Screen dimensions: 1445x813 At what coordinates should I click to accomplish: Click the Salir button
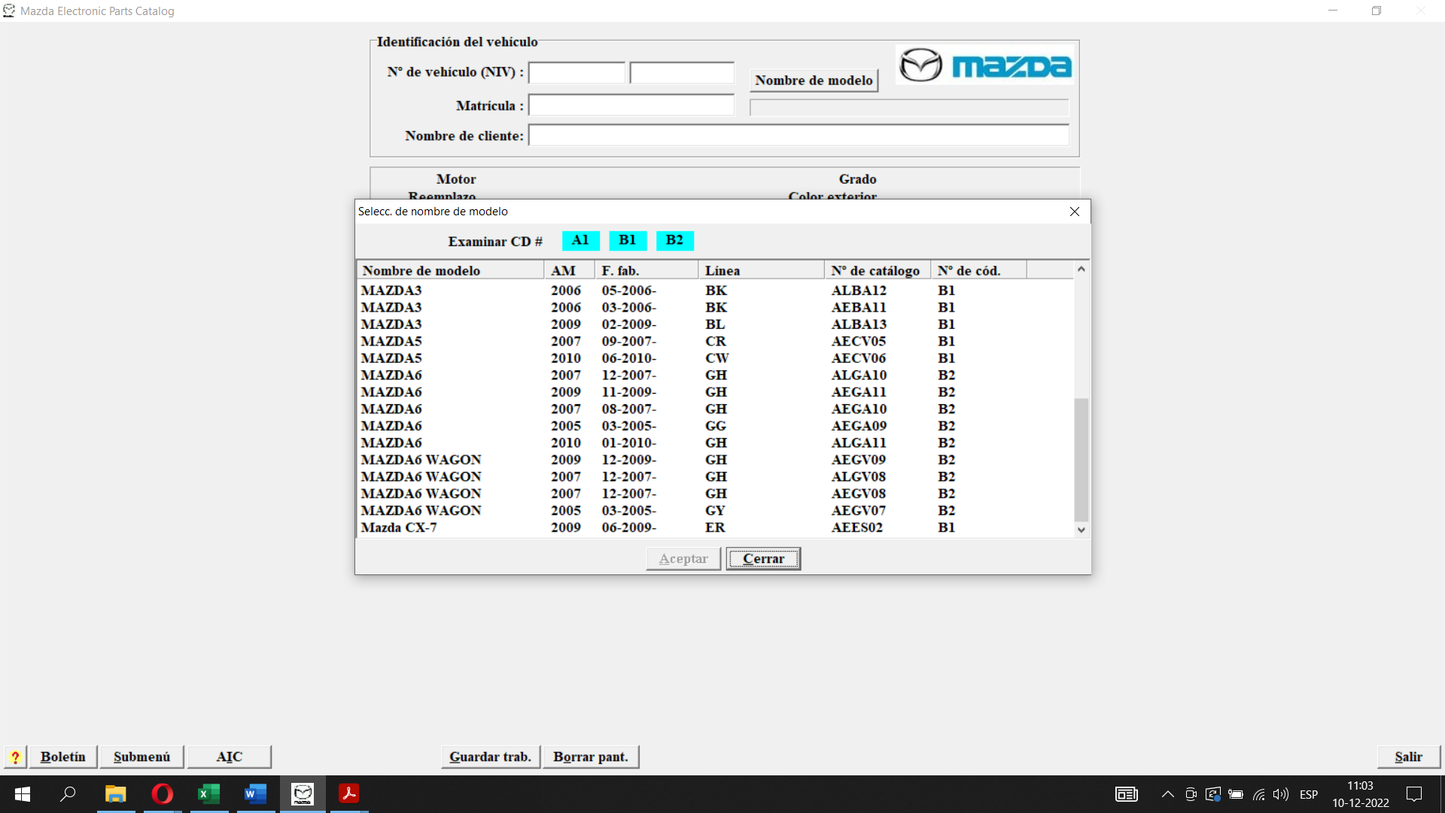(x=1408, y=757)
